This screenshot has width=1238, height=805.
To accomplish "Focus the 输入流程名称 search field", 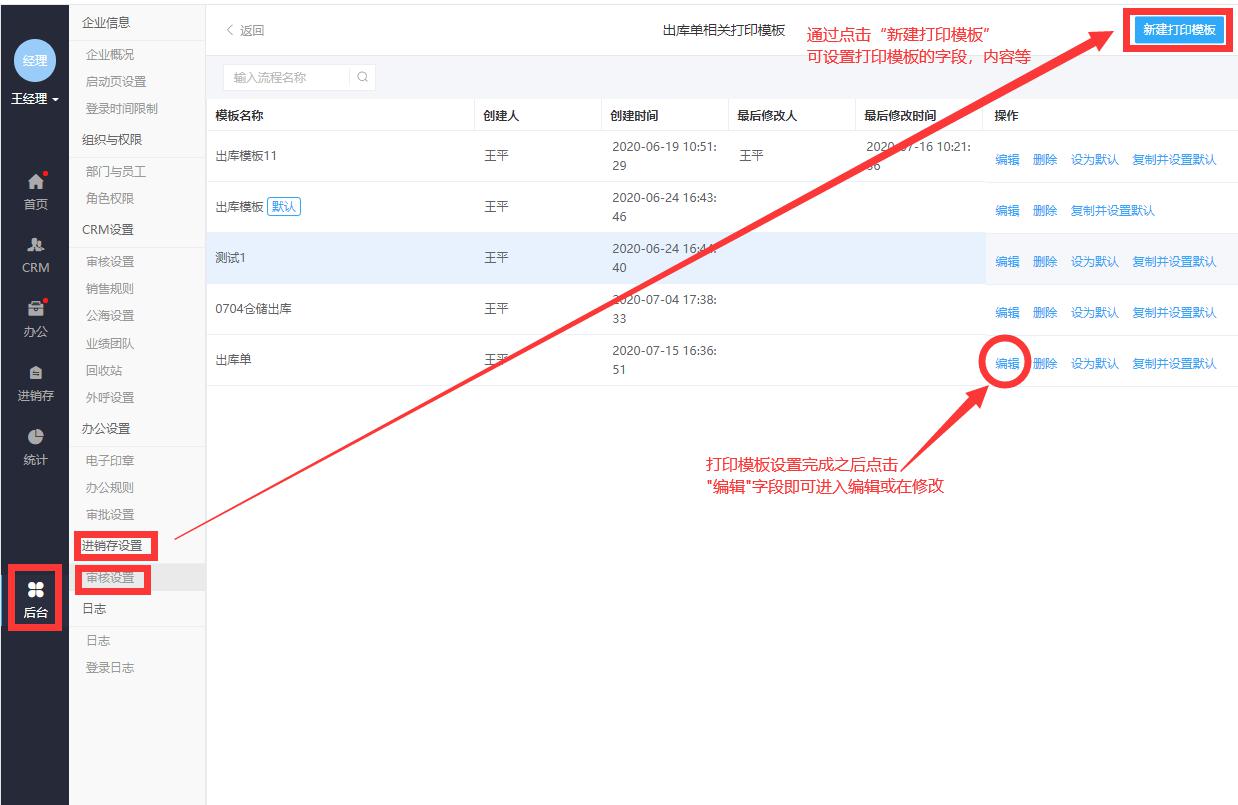I will (288, 77).
